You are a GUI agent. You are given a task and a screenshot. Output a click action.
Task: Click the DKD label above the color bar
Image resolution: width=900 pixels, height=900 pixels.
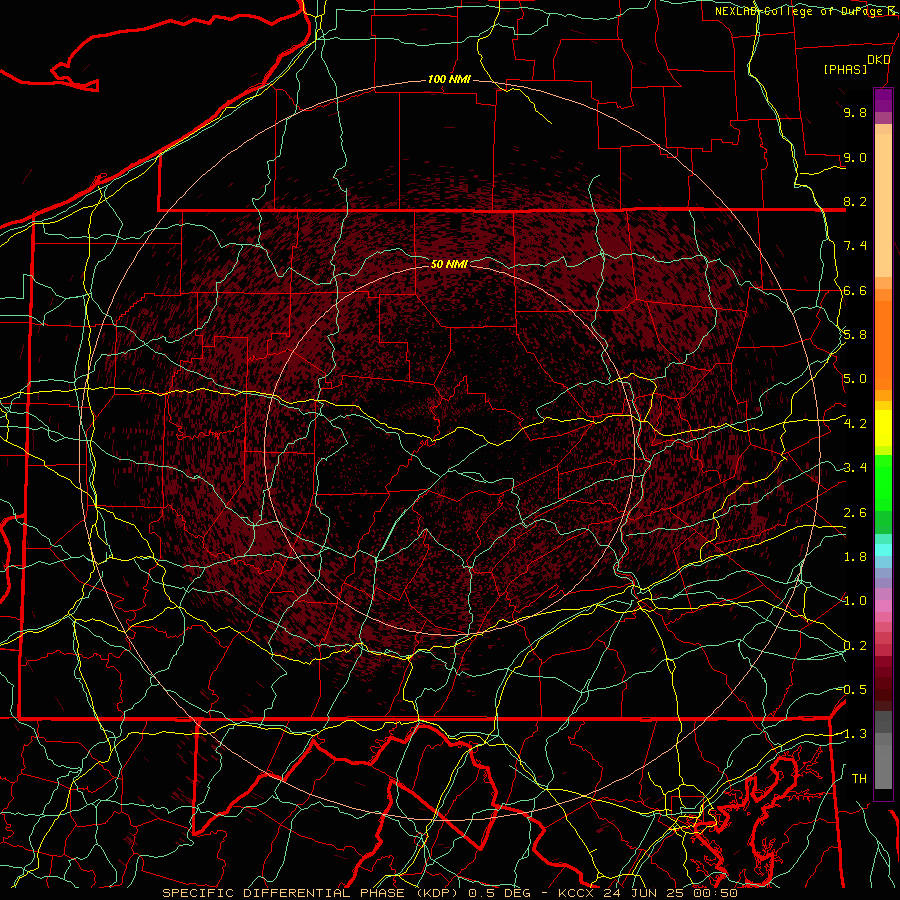[x=878, y=60]
